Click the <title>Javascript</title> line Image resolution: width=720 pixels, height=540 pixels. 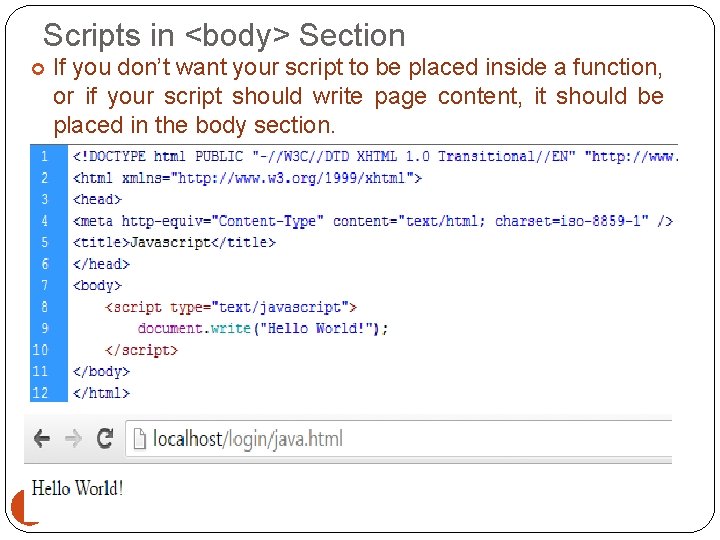(x=174, y=242)
